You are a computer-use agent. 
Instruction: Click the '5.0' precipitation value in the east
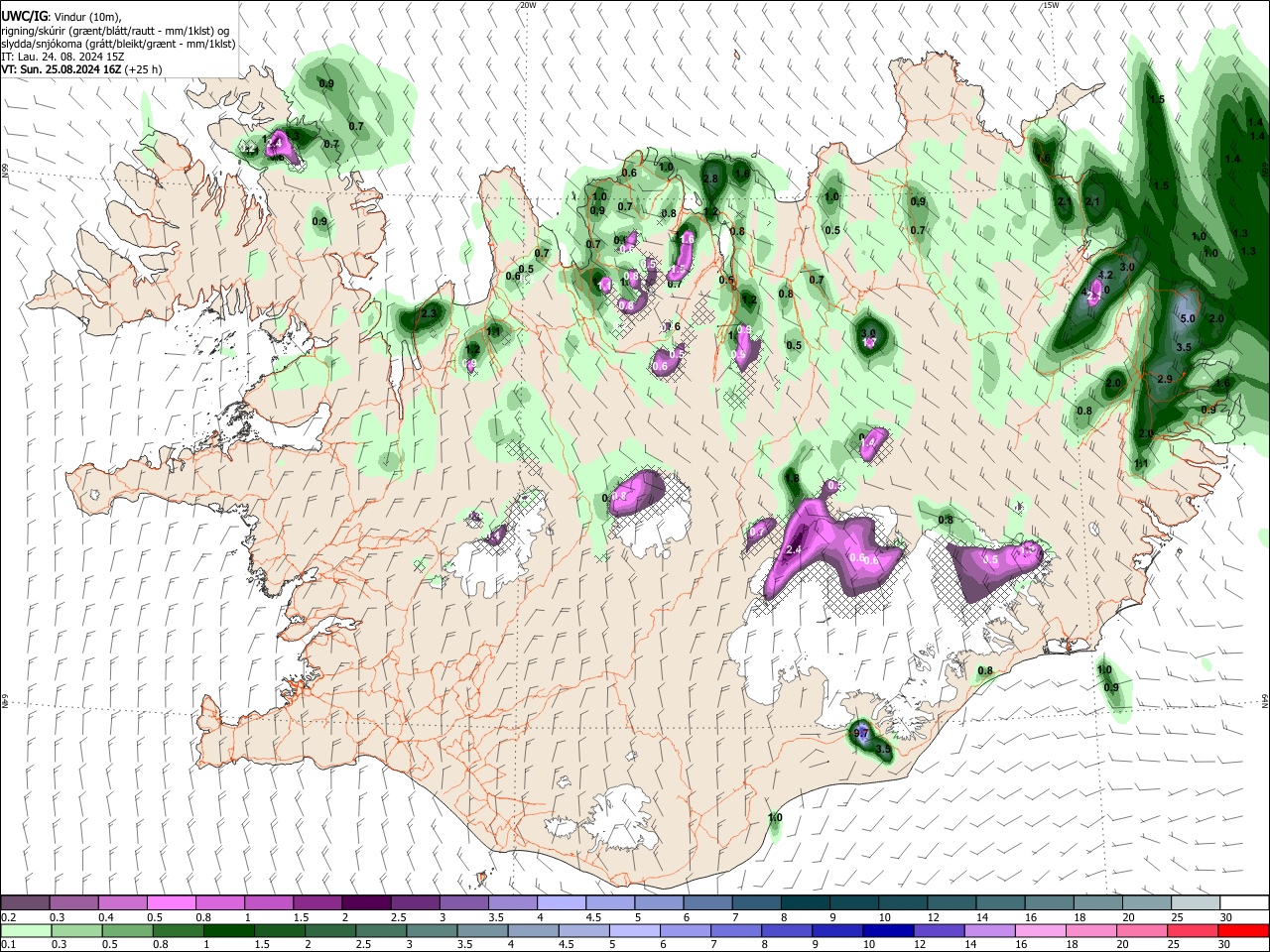1188,318
